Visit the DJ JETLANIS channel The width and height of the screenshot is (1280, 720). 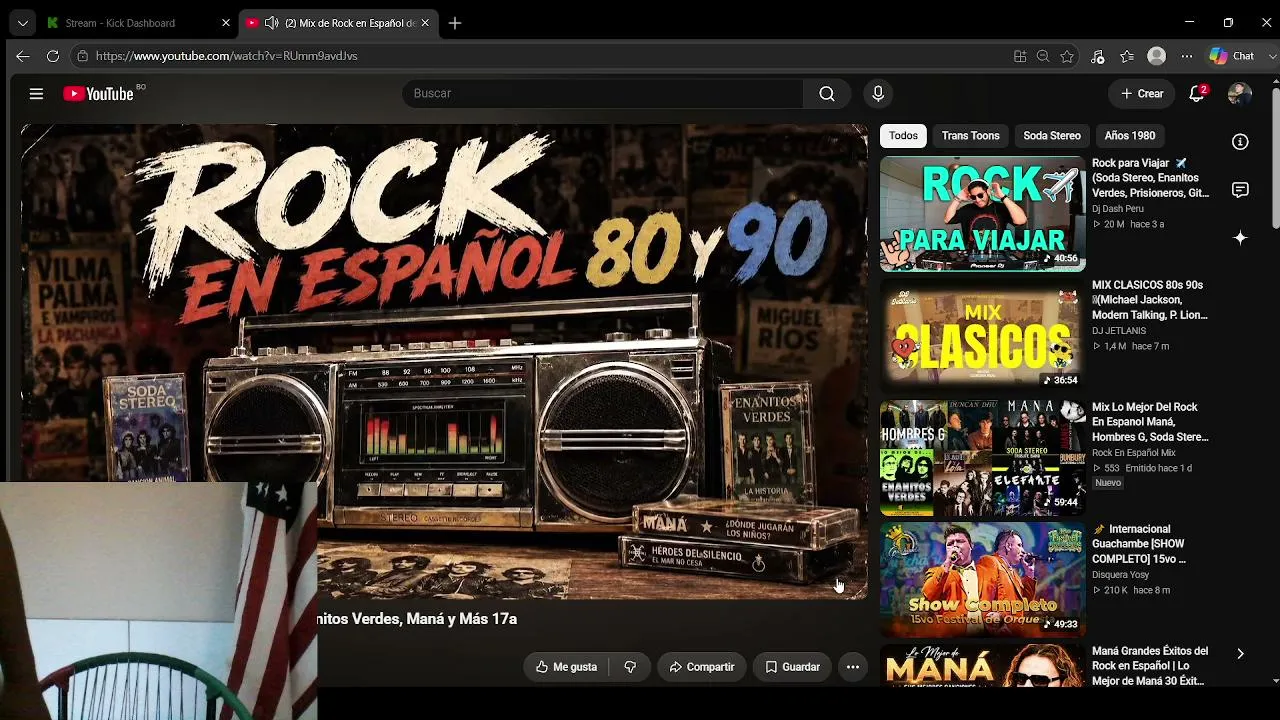click(1119, 331)
